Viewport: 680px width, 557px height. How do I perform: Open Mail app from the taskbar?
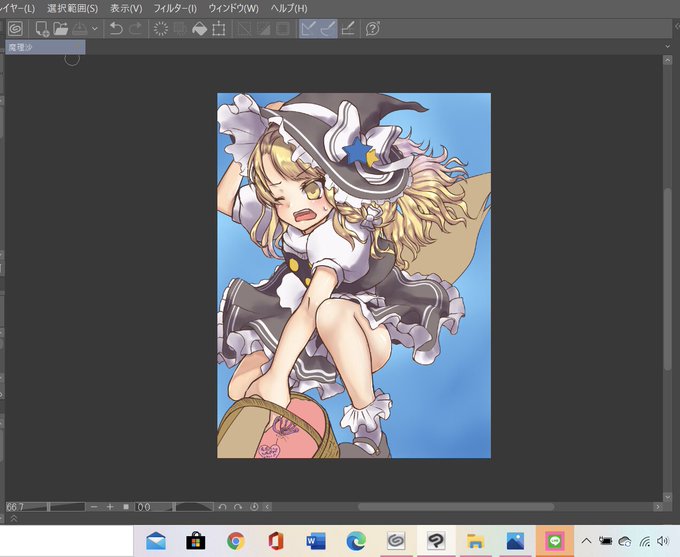pos(156,541)
